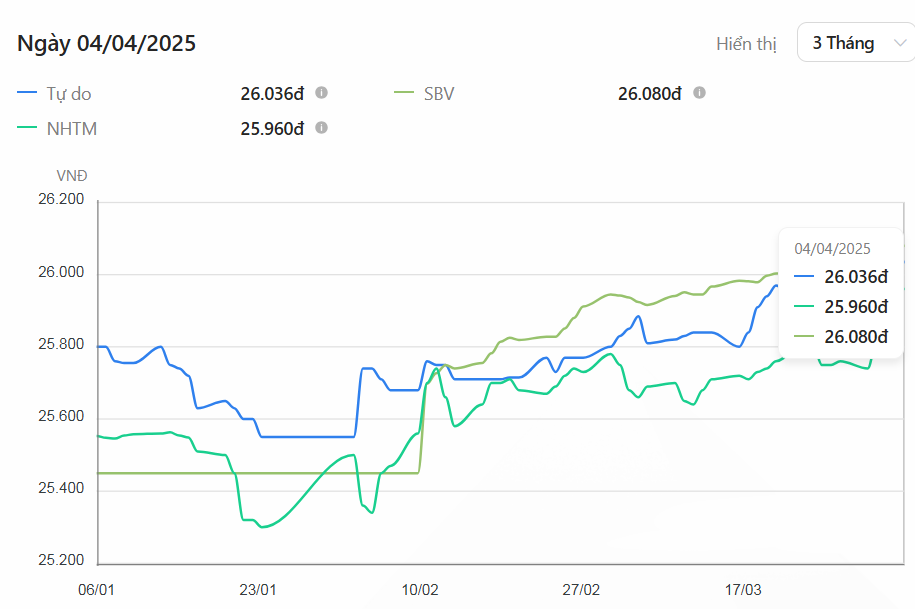Click the Ngày 04/04/2025 heading
Image resolution: width=915 pixels, height=609 pixels.
click(106, 43)
